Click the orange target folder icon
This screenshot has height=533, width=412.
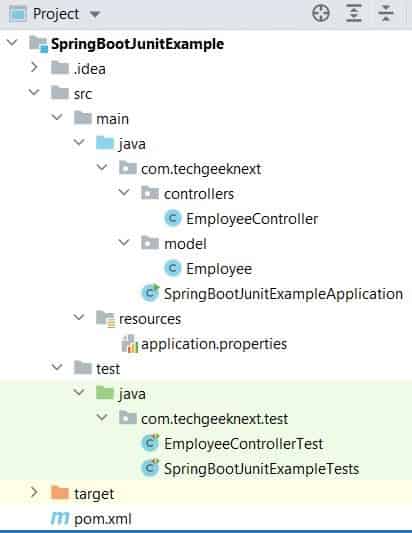coord(60,493)
